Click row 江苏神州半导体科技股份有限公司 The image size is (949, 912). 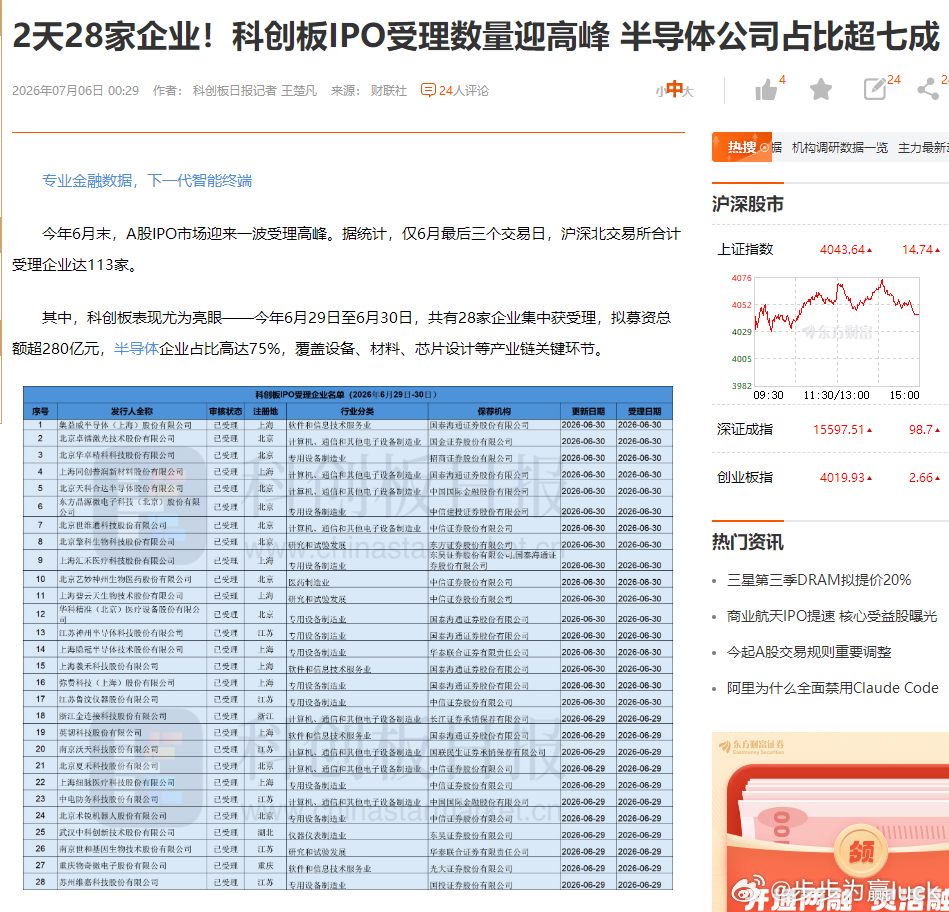tap(347, 633)
